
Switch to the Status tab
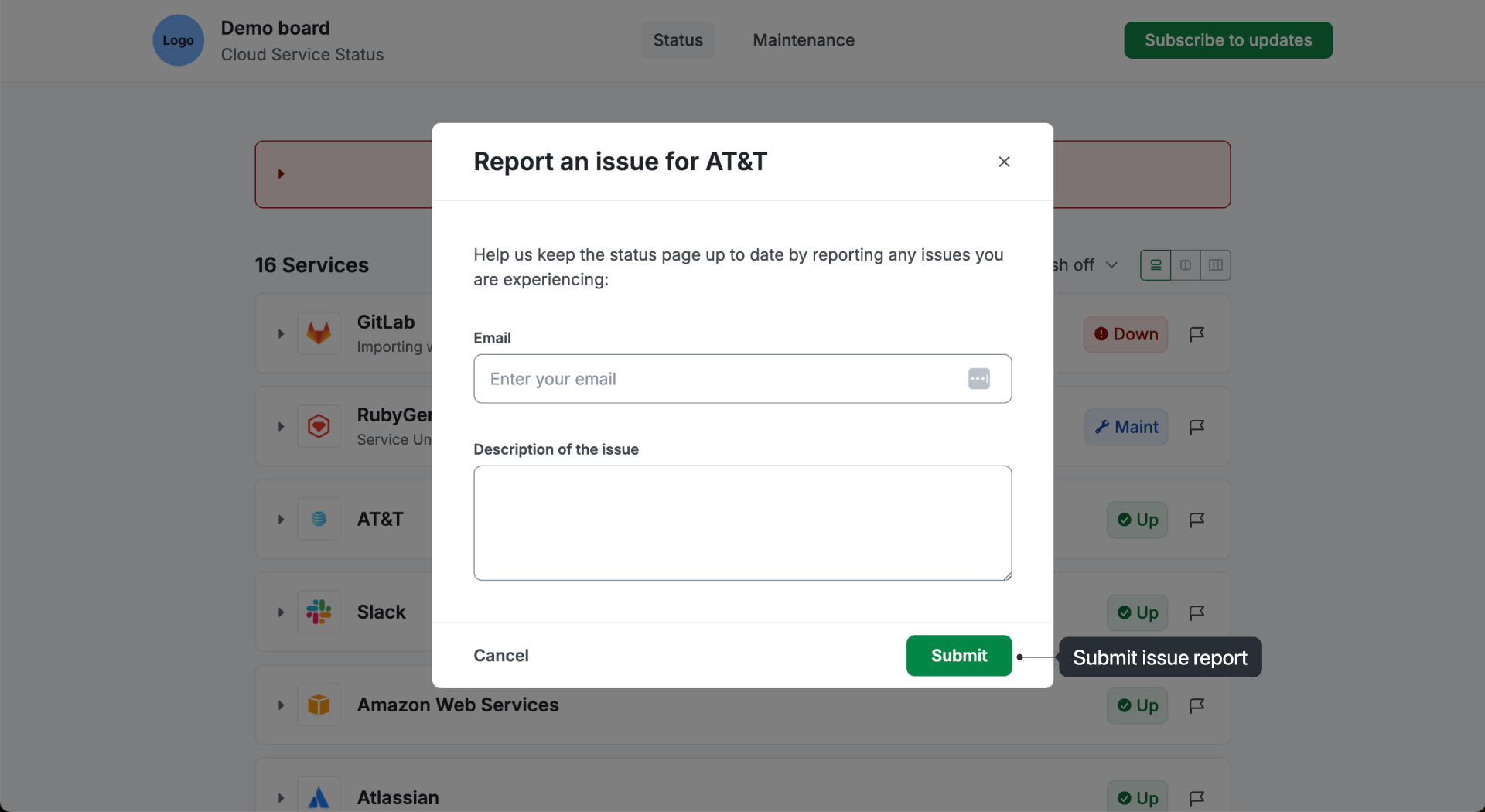click(x=678, y=40)
